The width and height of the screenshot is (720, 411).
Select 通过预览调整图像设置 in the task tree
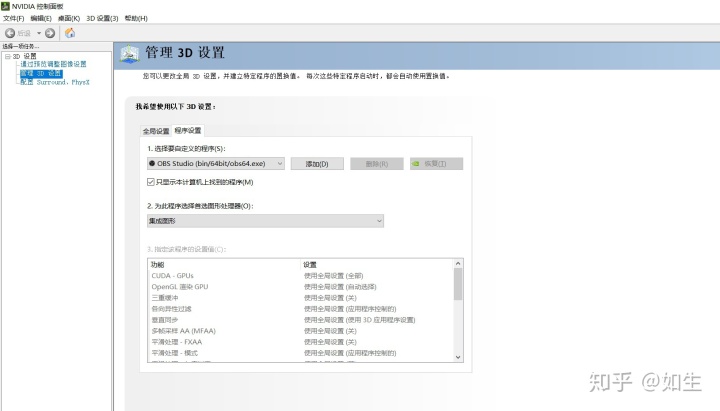coord(53,64)
